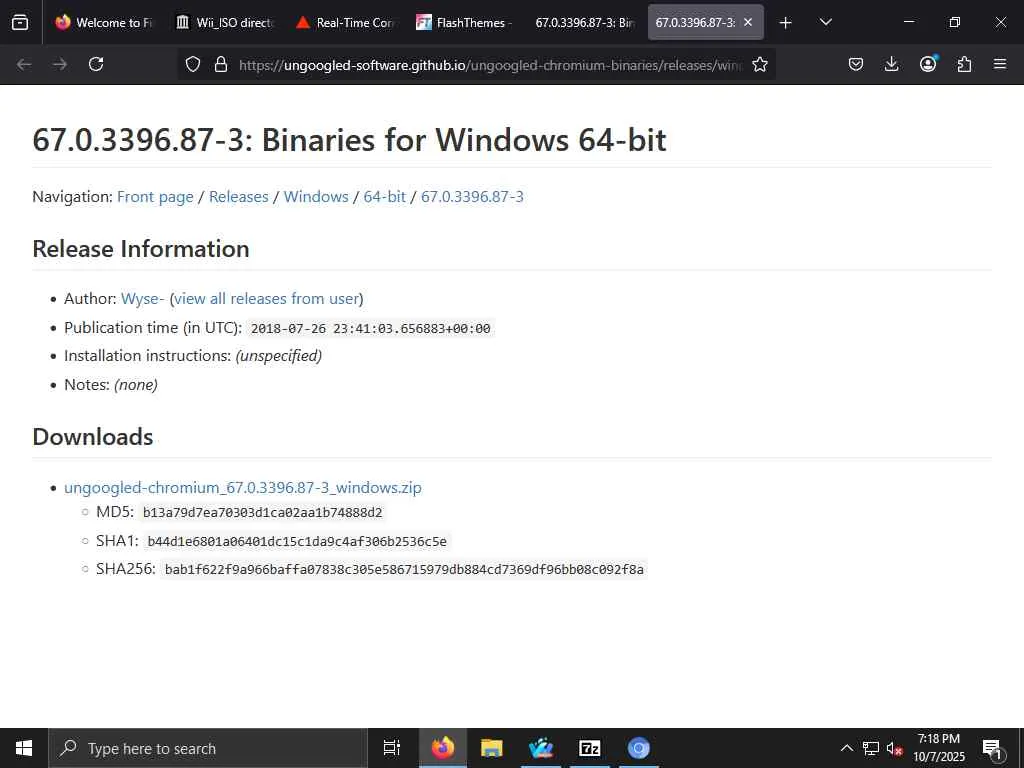Image resolution: width=1024 pixels, height=768 pixels.
Task: Switch to Wii_ISO directory tab
Action: (225, 22)
